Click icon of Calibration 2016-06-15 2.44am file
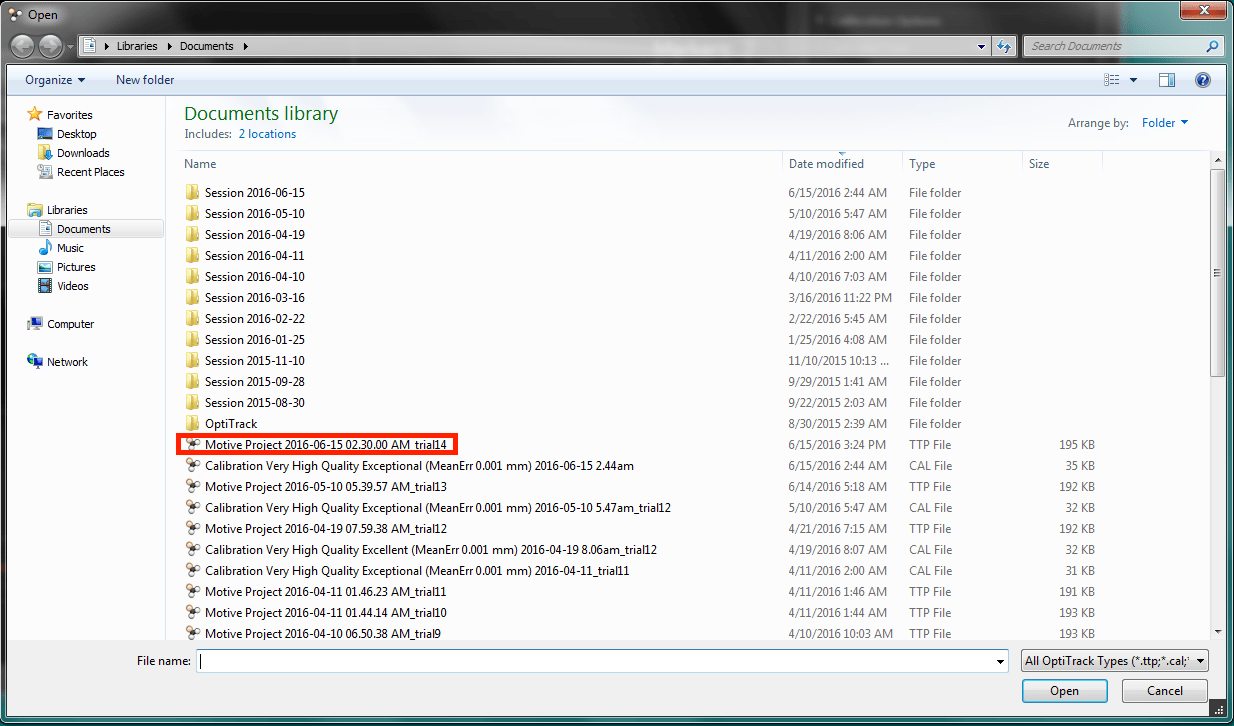 click(x=193, y=465)
